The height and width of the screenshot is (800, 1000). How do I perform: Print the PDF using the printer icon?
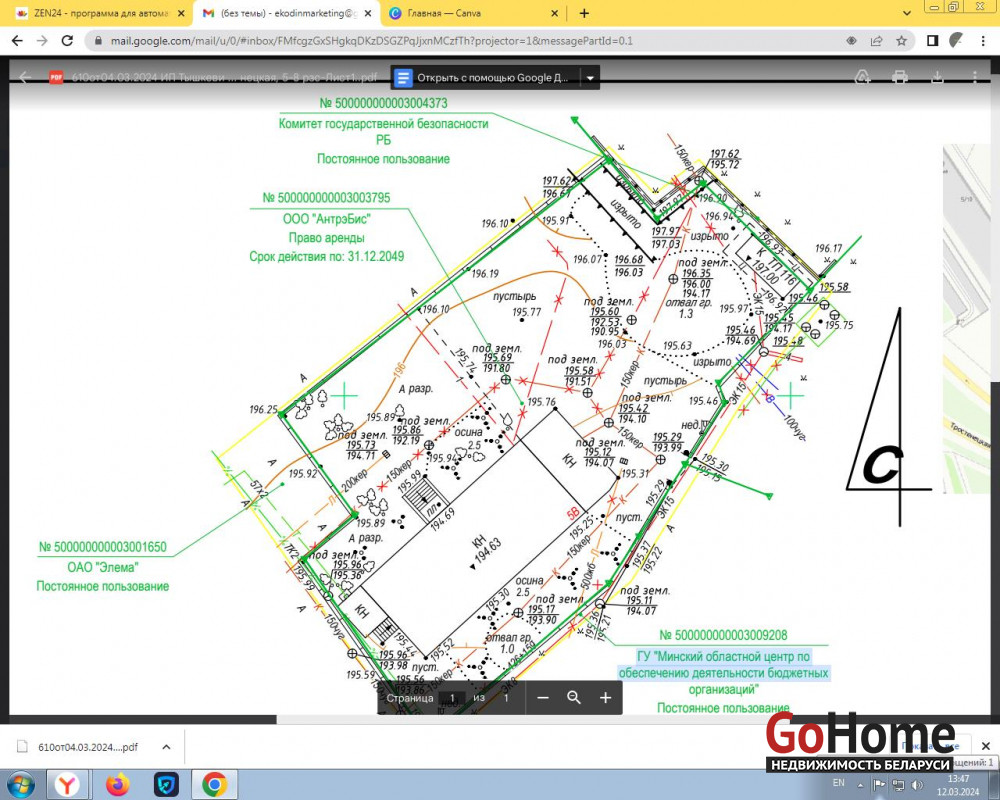click(899, 77)
